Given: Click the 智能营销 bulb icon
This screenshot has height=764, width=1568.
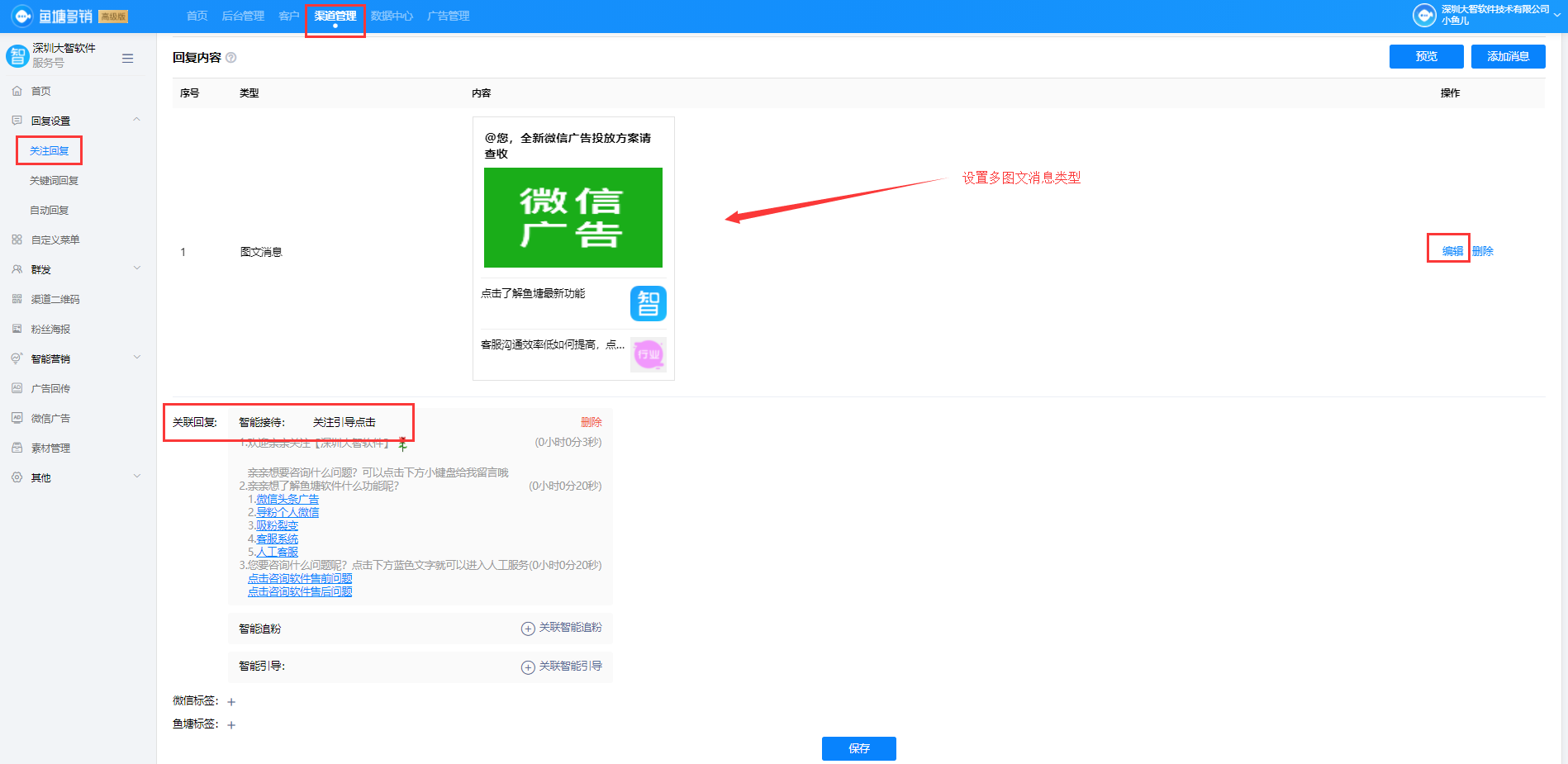Looking at the screenshot, I should click(x=17, y=358).
